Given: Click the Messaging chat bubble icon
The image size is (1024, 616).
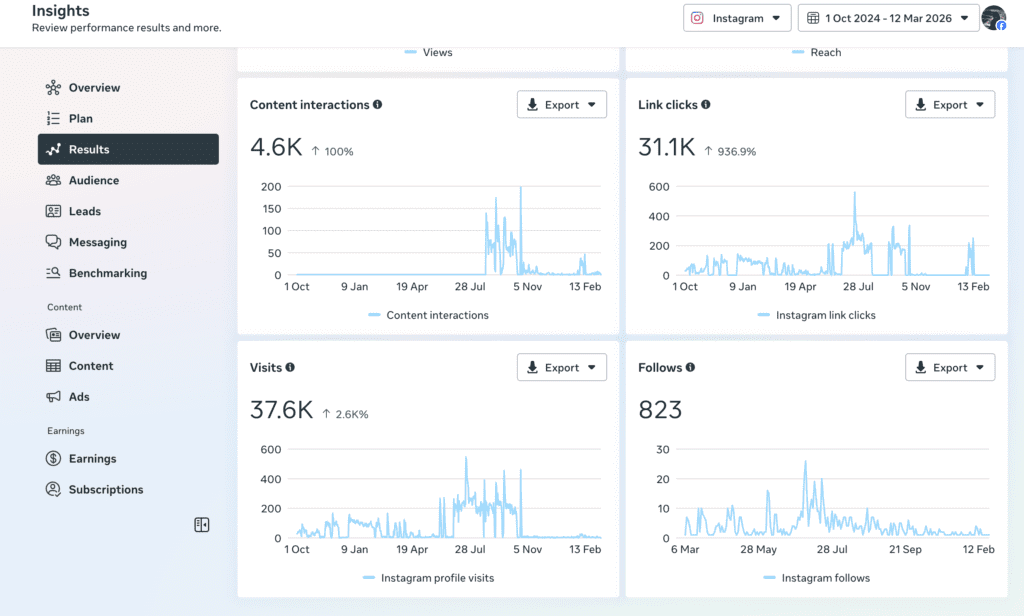Looking at the screenshot, I should pos(54,243).
